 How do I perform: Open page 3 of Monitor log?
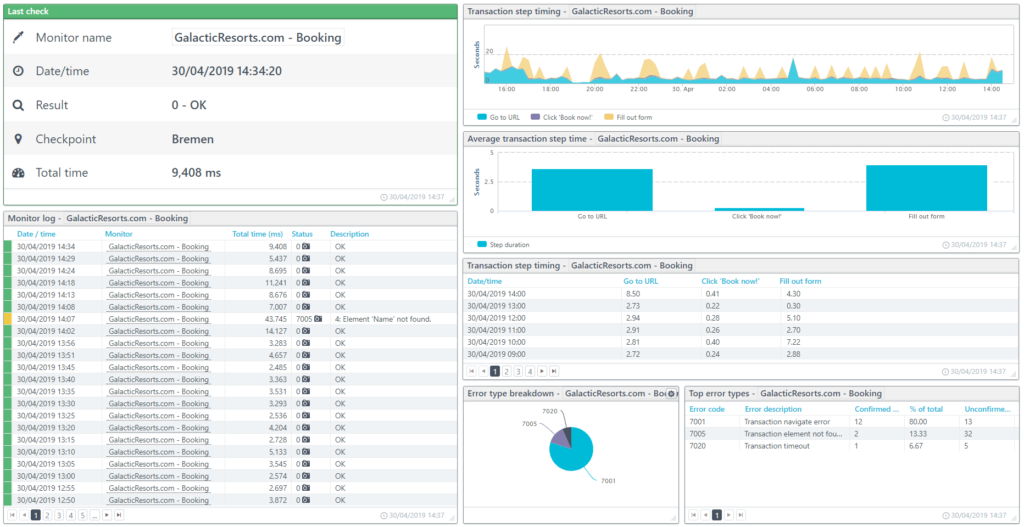(x=59, y=515)
